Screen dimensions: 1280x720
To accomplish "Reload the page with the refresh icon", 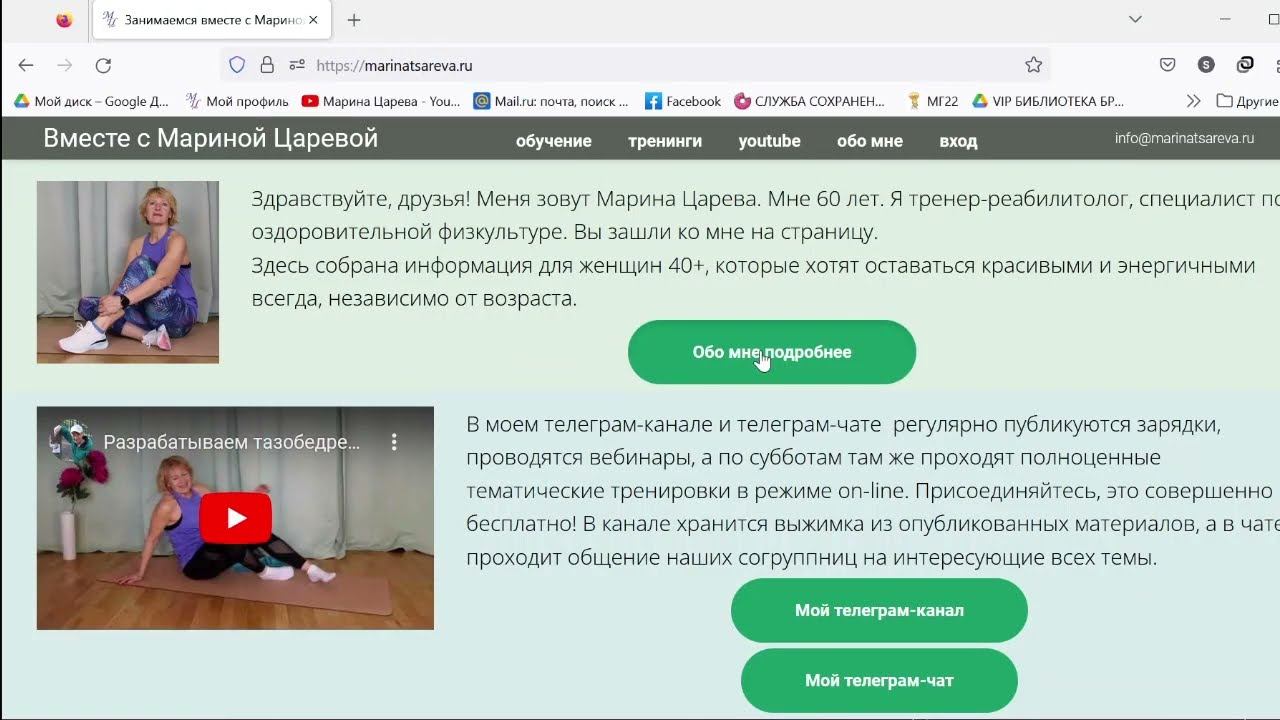I will 103,65.
